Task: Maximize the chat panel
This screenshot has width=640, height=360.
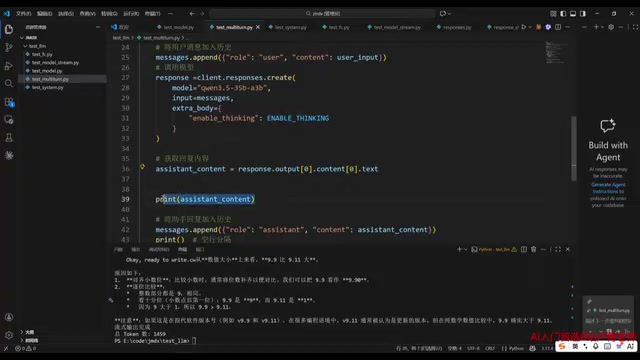Action: (636, 27)
